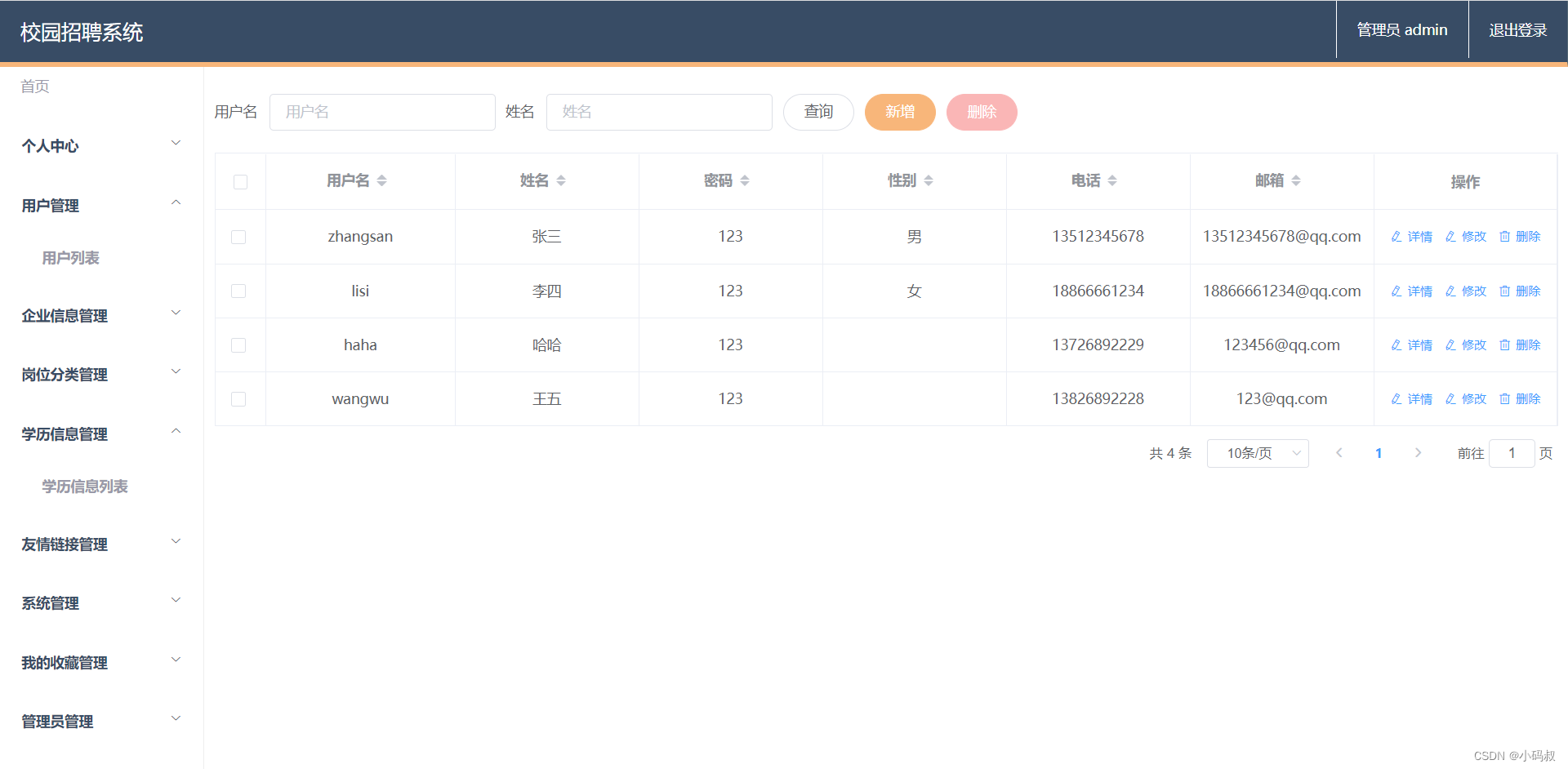The height and width of the screenshot is (769, 1568).
Task: Edit the haha user row
Action: point(1466,345)
